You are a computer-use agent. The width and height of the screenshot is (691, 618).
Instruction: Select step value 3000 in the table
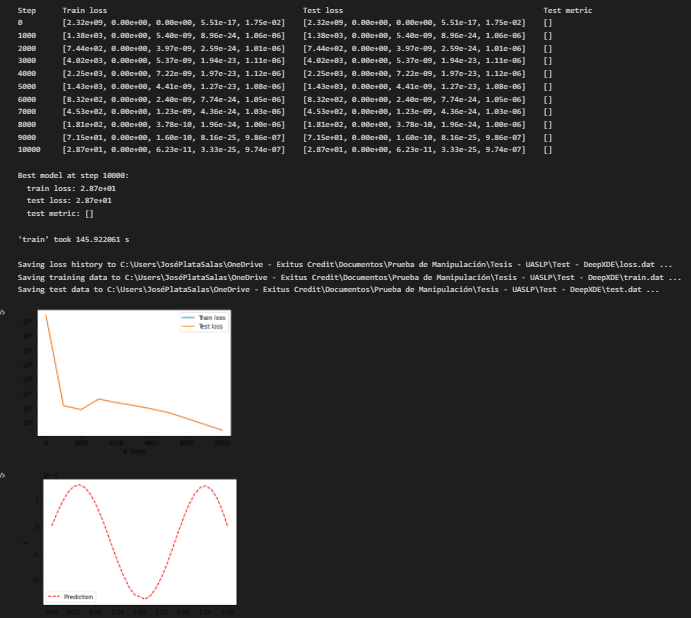pyautogui.click(x=27, y=60)
